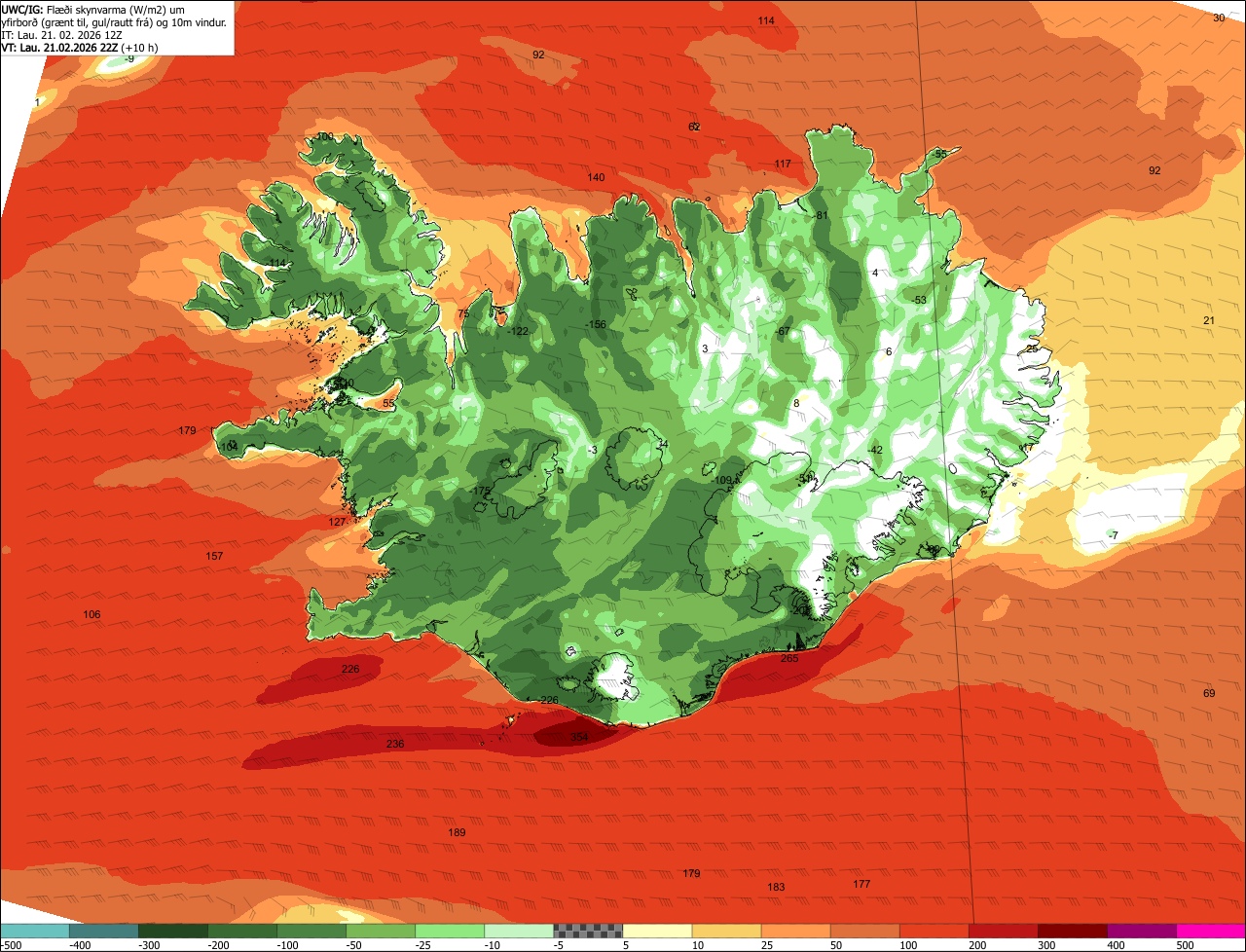Screen dimensions: 1246x952
Task: Click the flux value 62 in the northern sea
Action: pyautogui.click(x=694, y=127)
